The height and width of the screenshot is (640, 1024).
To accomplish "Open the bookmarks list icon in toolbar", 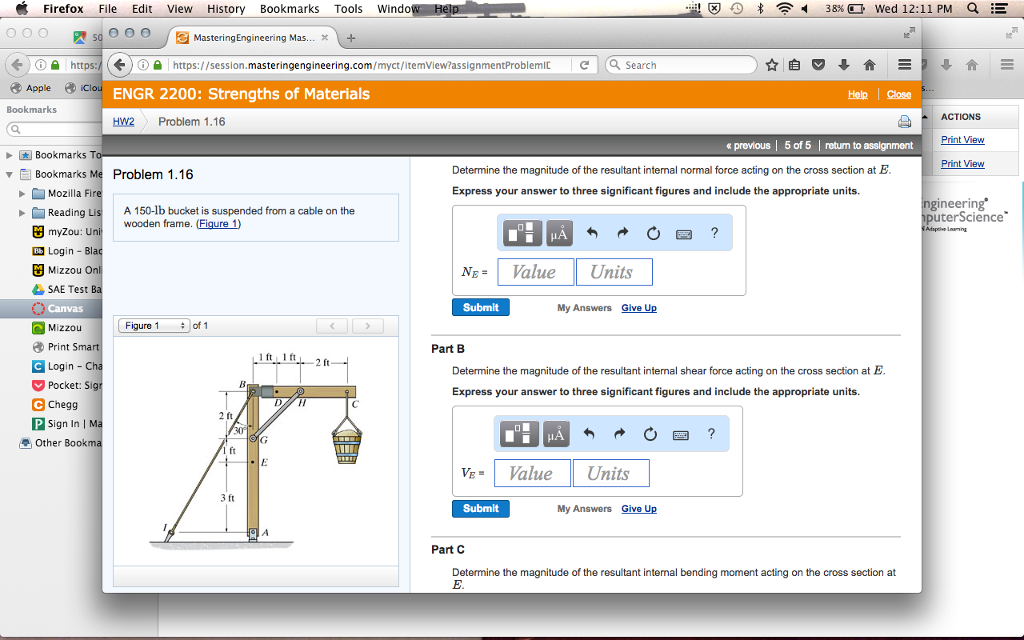I will coord(794,65).
